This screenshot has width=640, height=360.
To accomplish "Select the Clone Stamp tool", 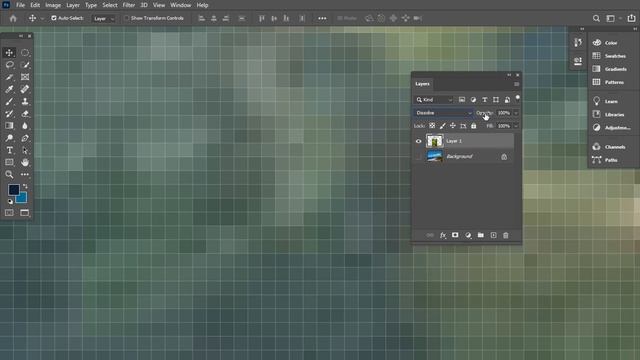I will coord(25,101).
